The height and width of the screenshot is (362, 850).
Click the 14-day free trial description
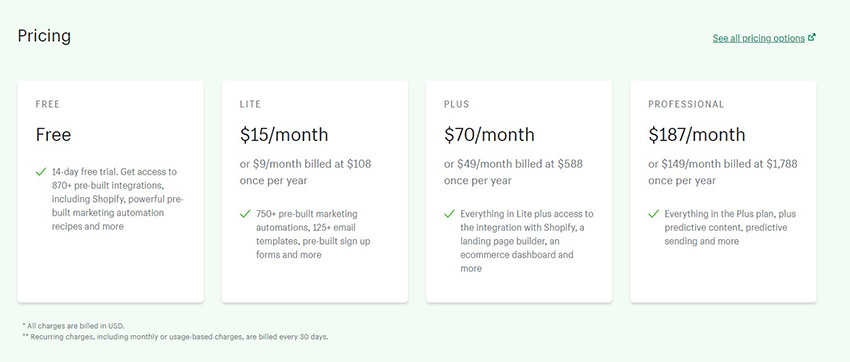pos(118,199)
